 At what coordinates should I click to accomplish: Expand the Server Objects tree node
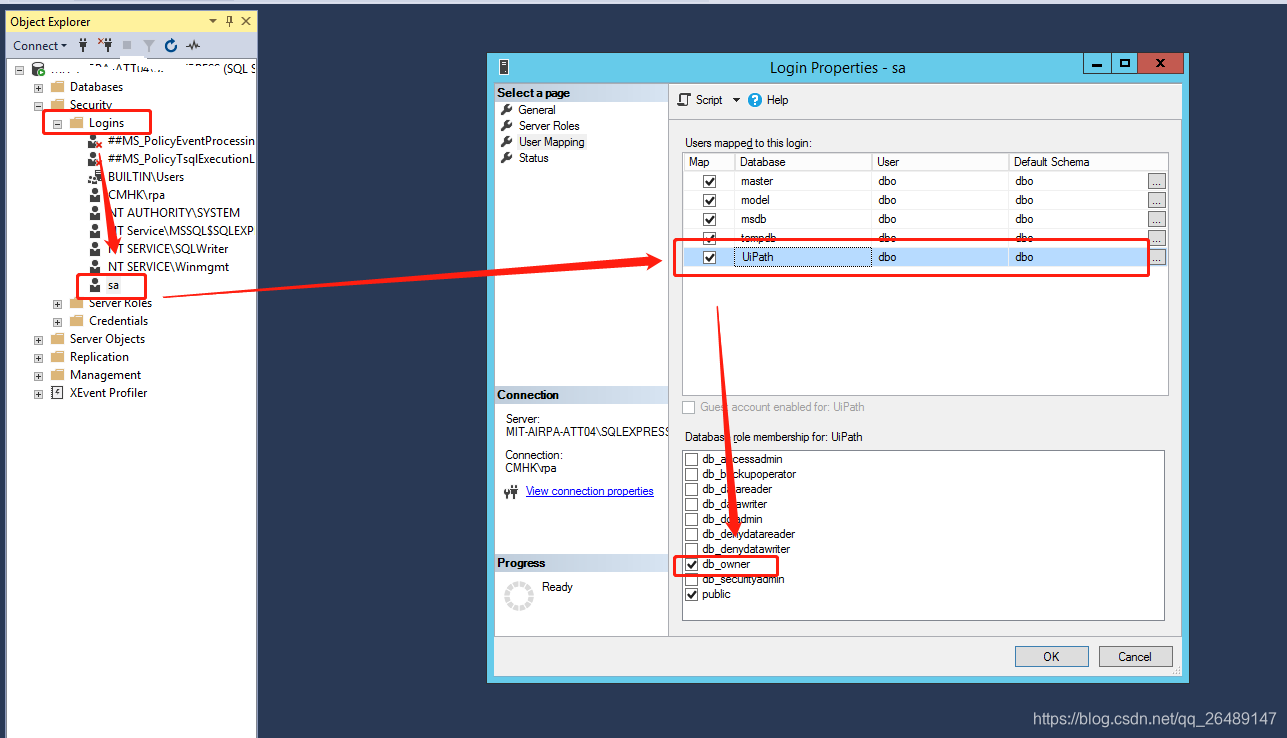(38, 339)
